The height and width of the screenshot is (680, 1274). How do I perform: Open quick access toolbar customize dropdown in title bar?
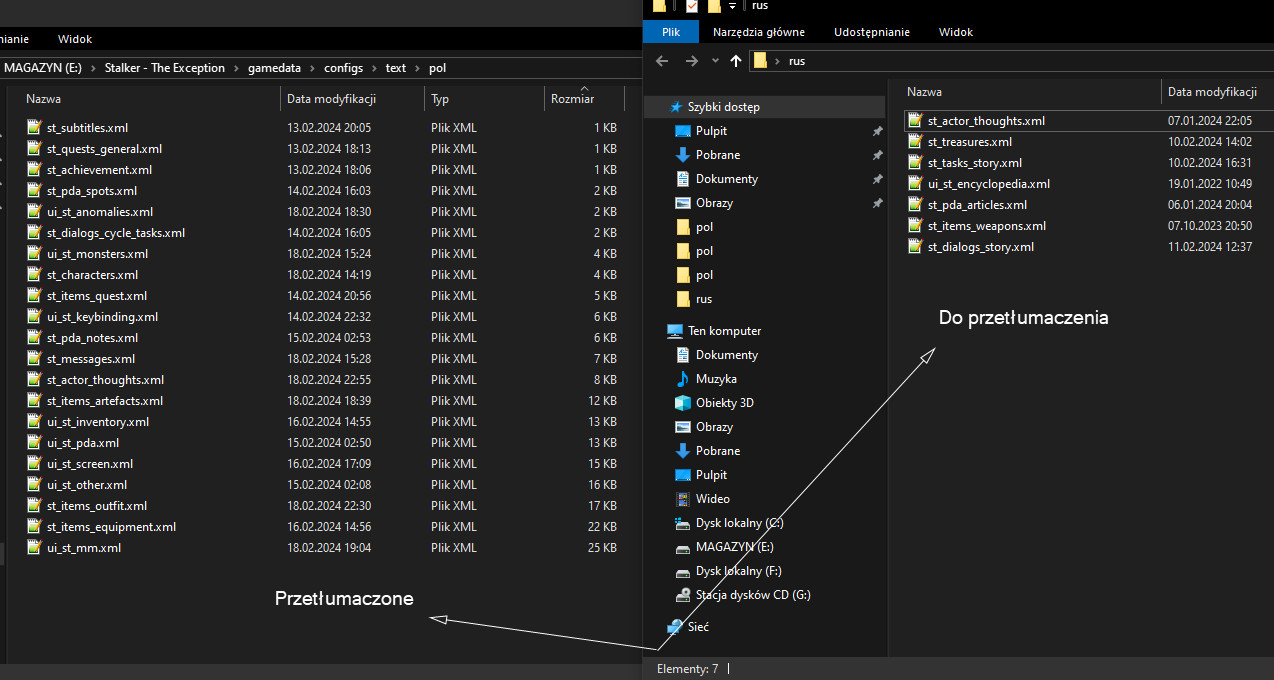(x=732, y=6)
